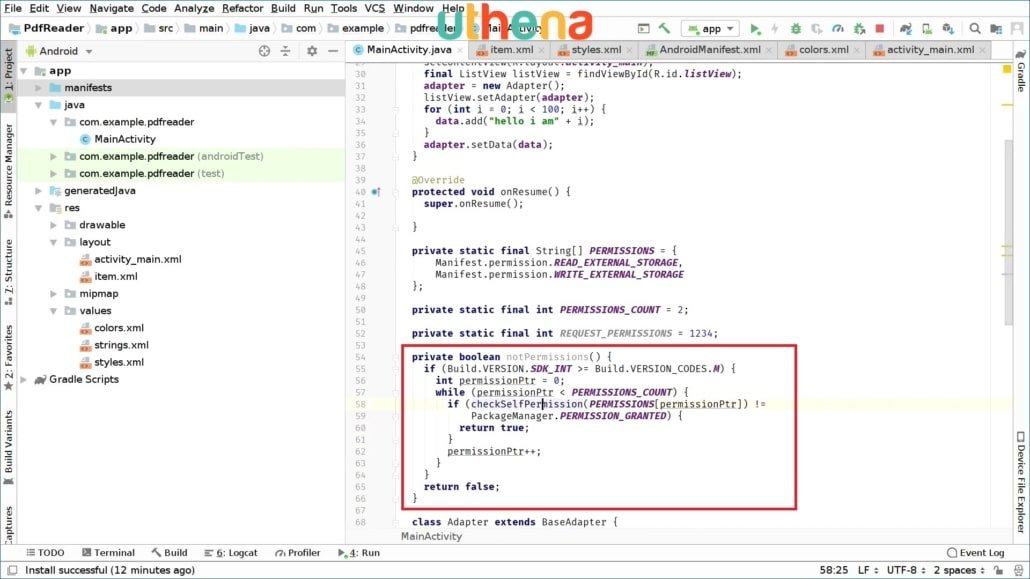Click the override gutter icon at line 40
Viewport: 1030px width, 579px height.
coord(376,192)
